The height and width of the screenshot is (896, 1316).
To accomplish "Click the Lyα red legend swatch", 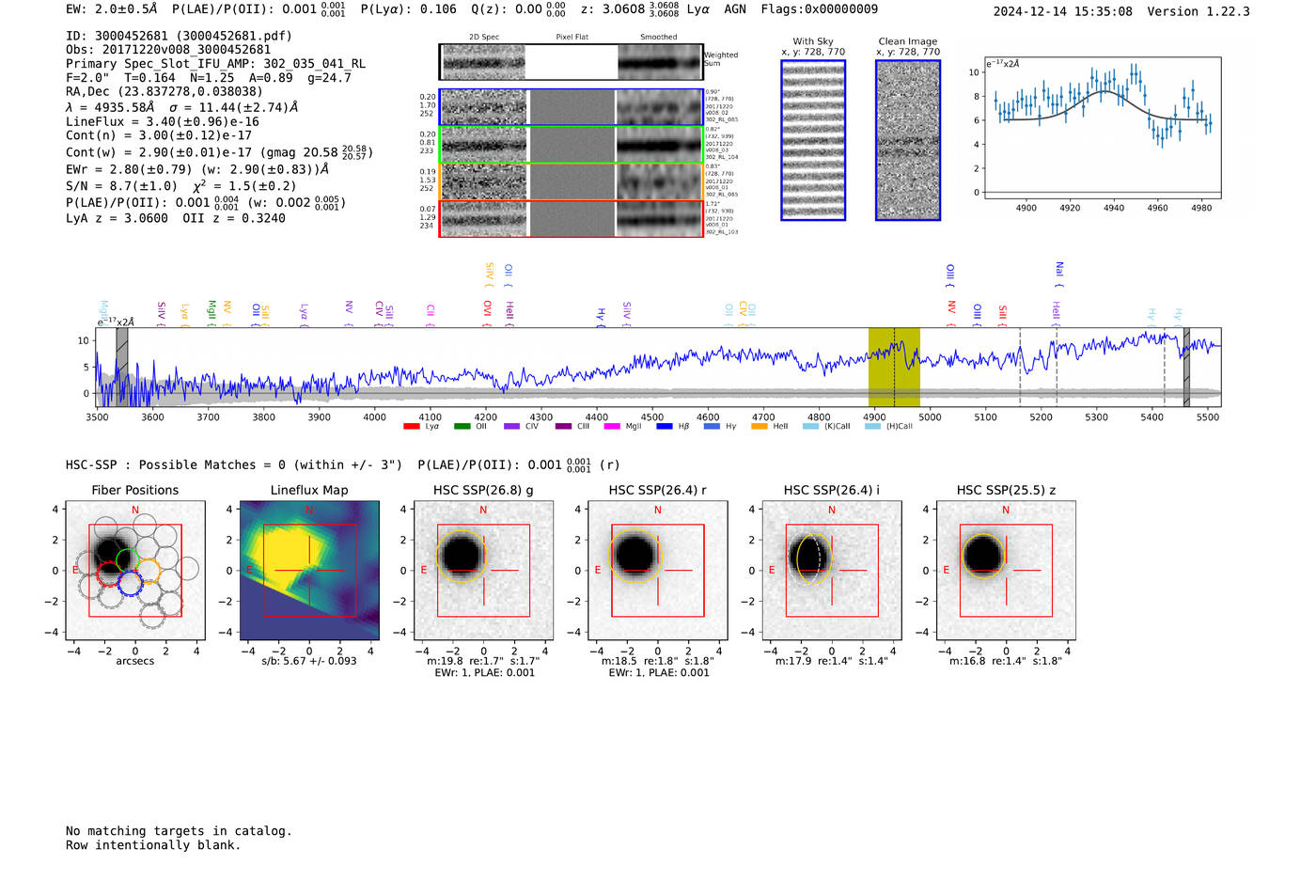I will [x=411, y=427].
